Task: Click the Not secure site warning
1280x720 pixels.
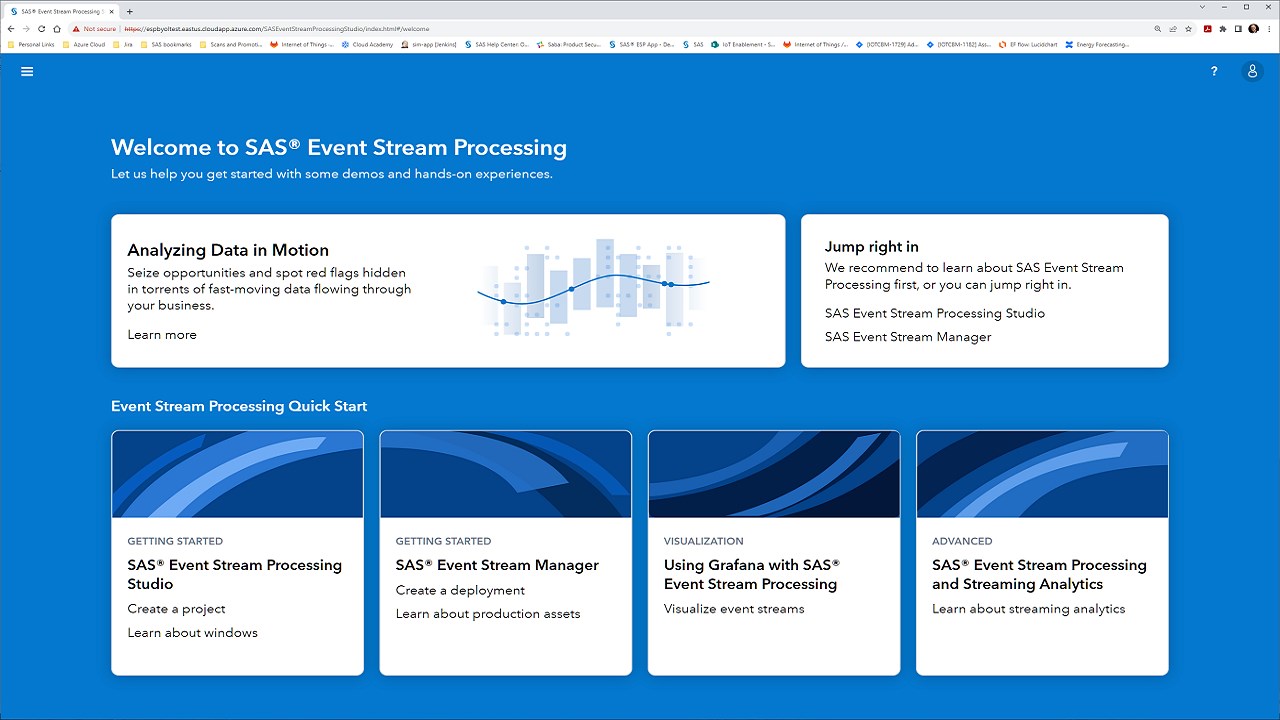Action: tap(94, 29)
